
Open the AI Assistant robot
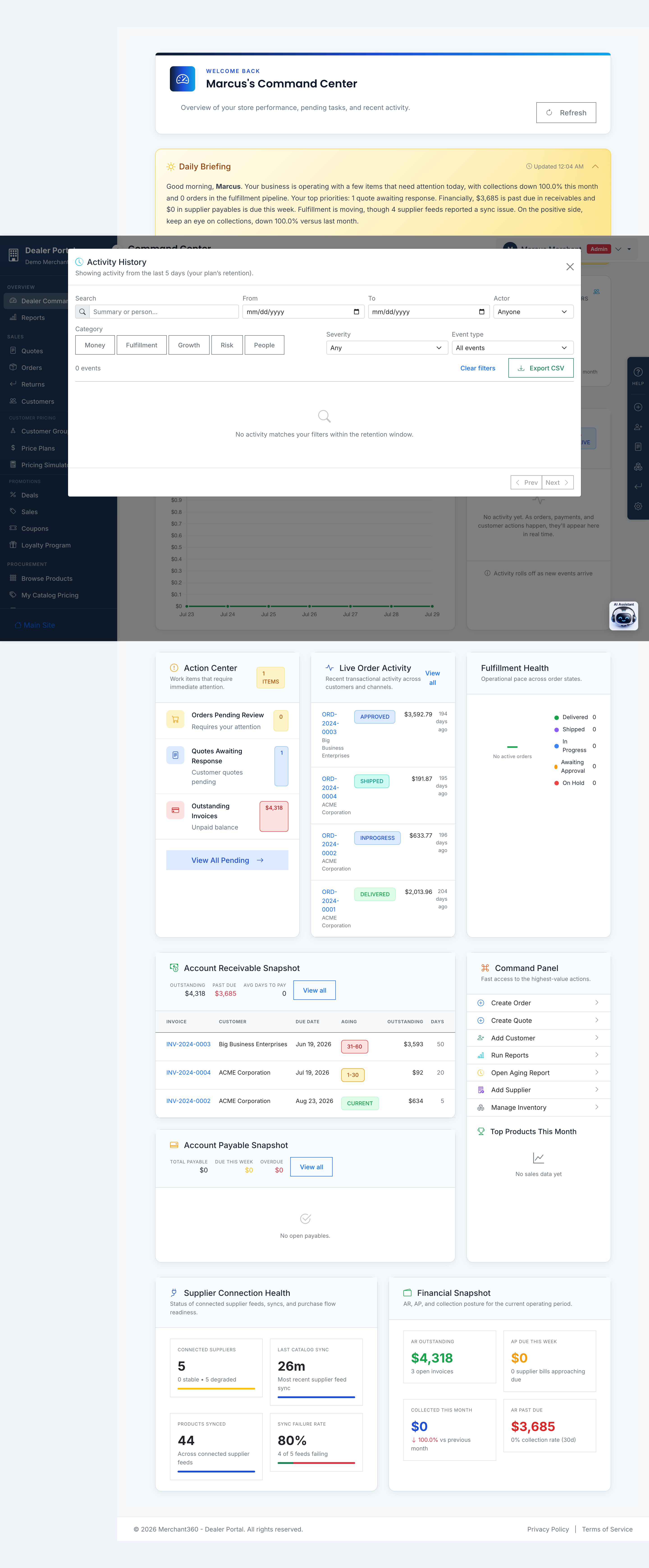click(624, 616)
